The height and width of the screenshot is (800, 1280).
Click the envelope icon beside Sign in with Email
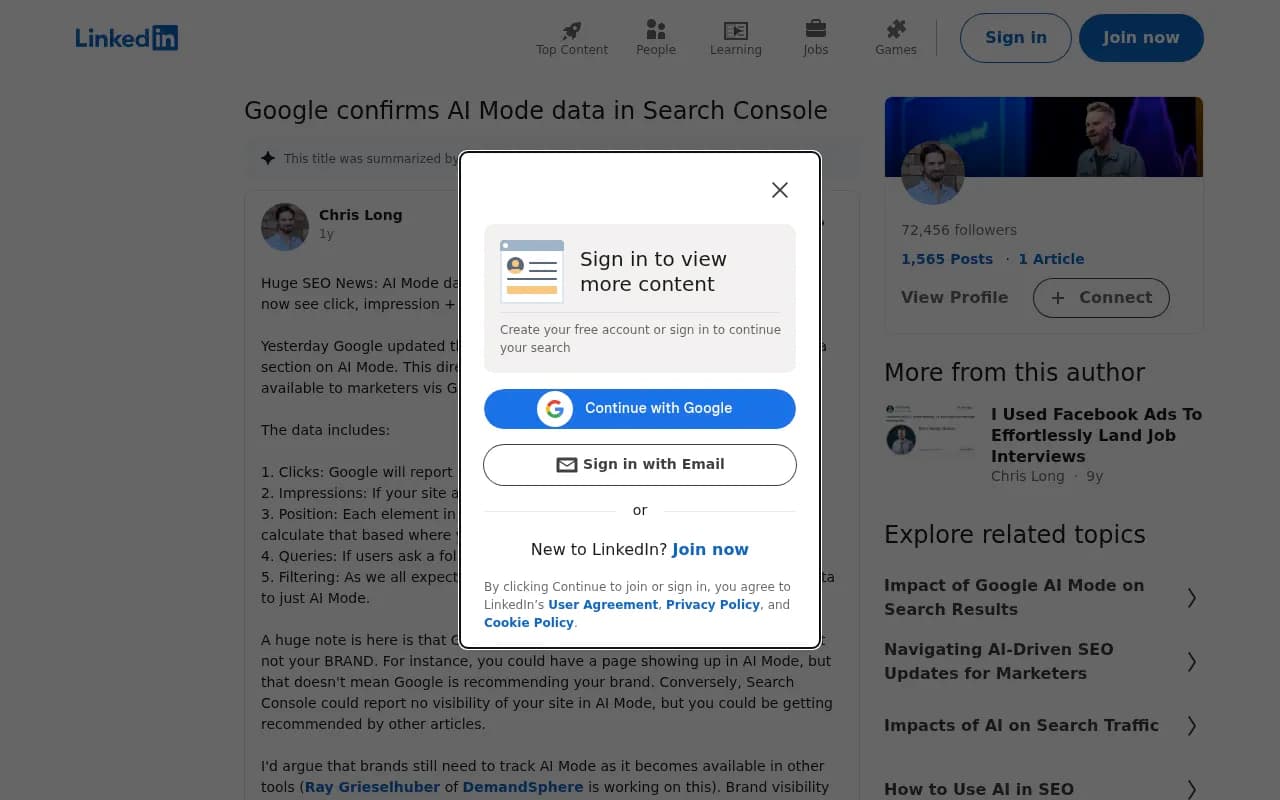coord(567,465)
